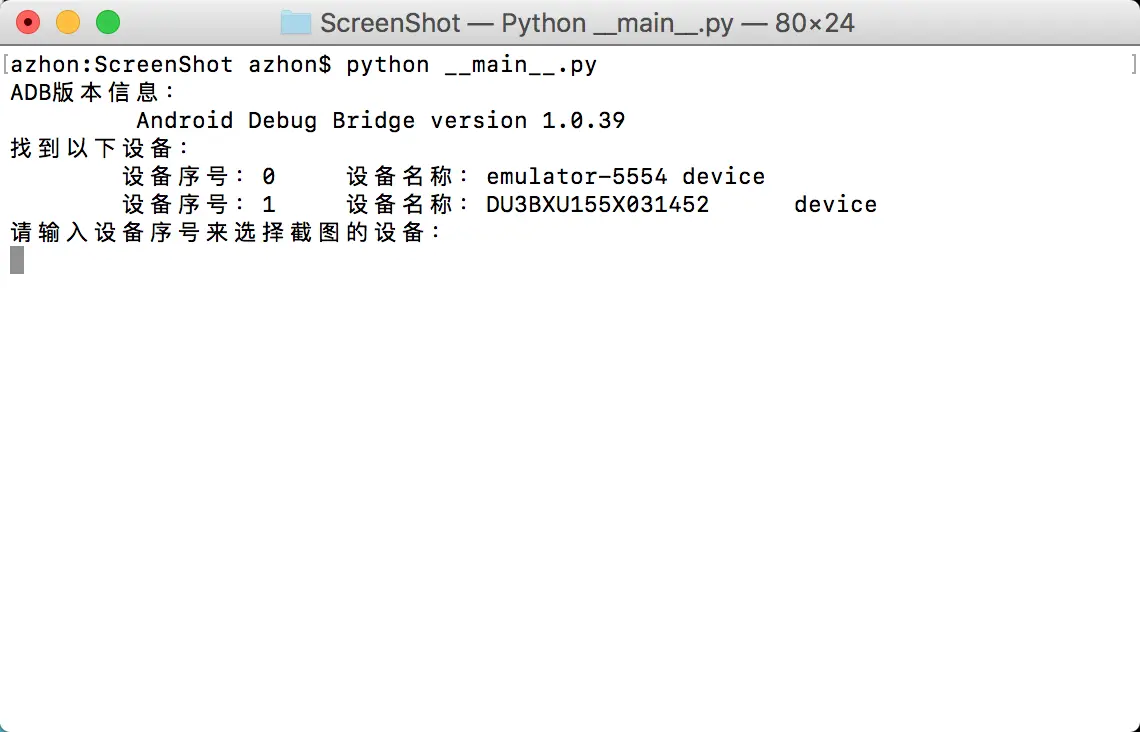Click the ScreenShot folder icon in title bar
The width and height of the screenshot is (1140, 732).
[x=295, y=22]
